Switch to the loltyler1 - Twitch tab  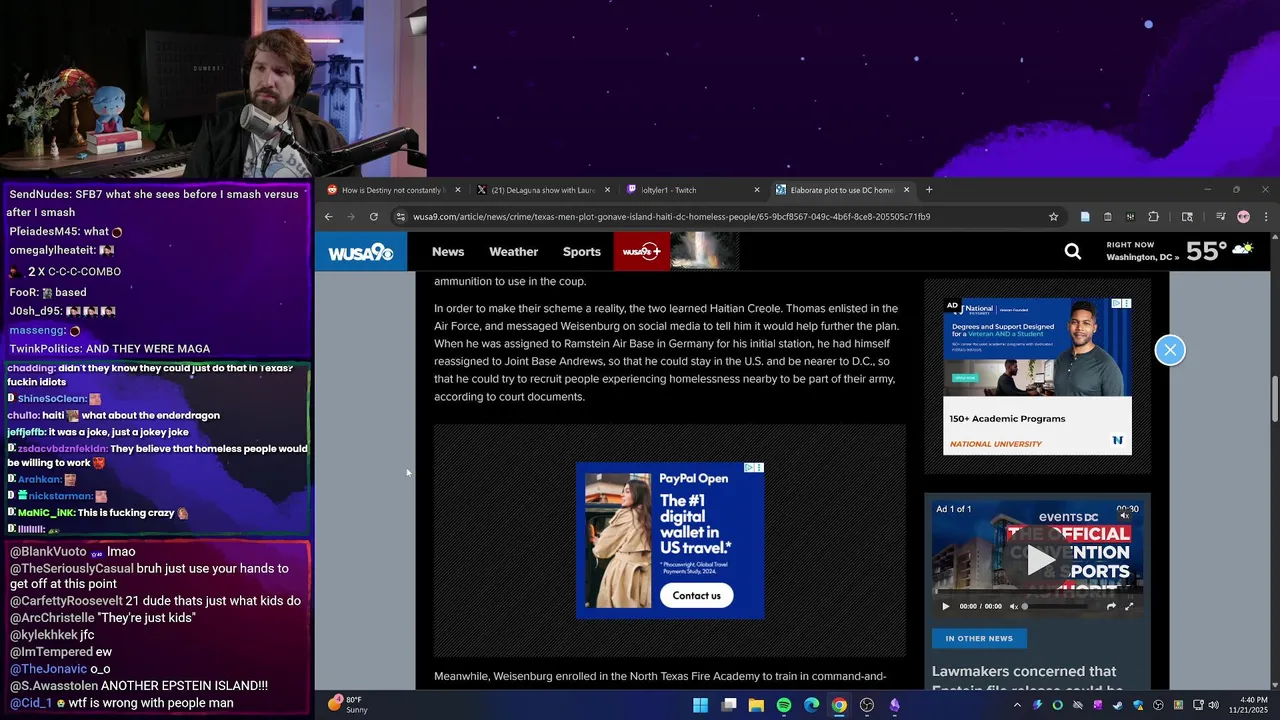point(690,189)
